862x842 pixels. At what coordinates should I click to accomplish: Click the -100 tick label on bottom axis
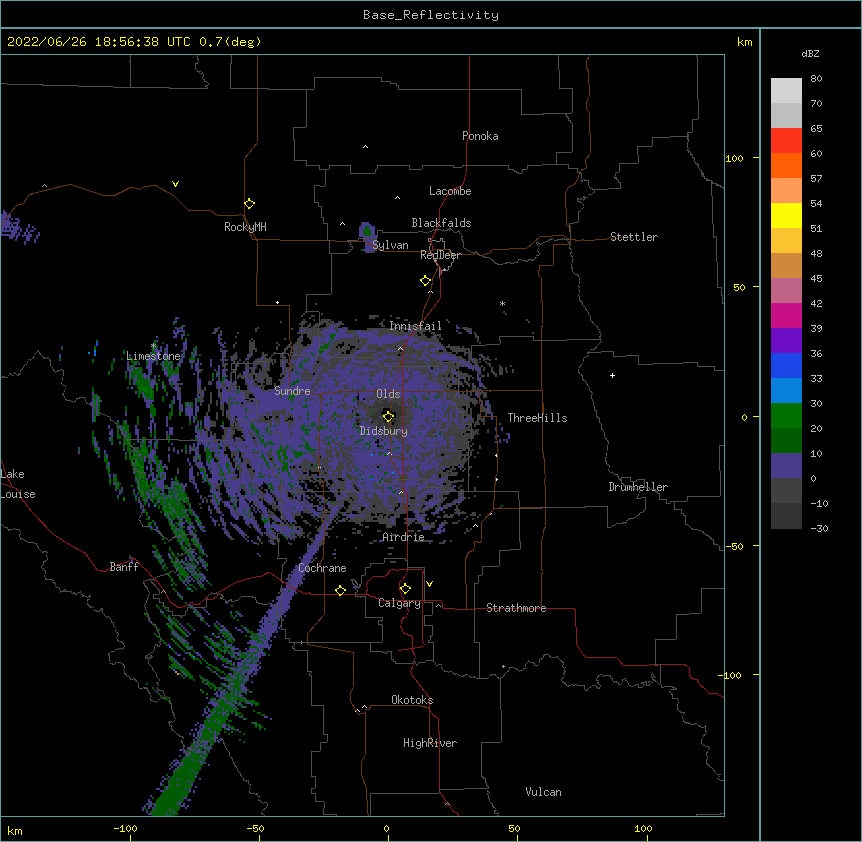125,829
